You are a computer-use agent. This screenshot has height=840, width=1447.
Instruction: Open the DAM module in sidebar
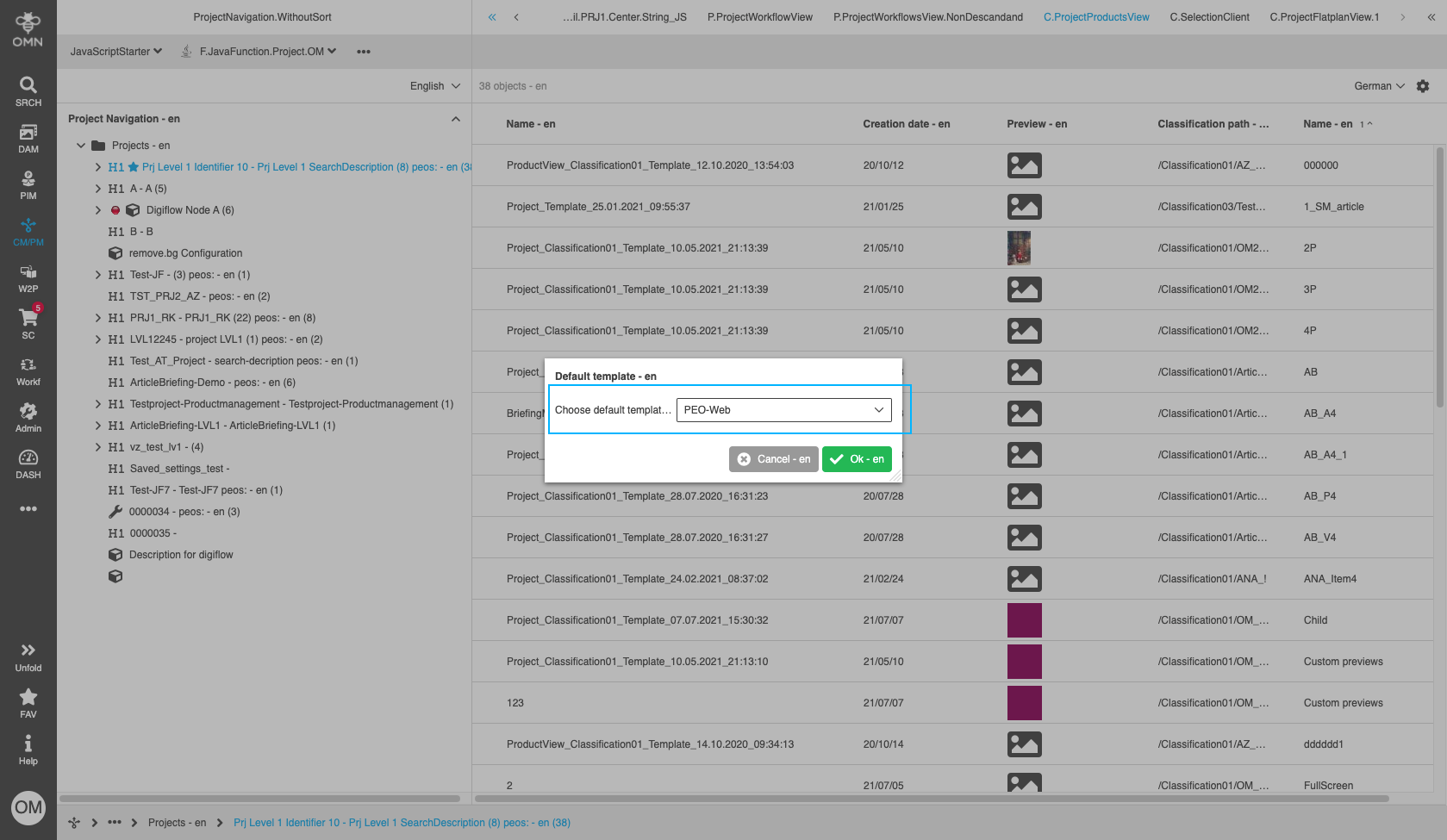click(x=28, y=138)
